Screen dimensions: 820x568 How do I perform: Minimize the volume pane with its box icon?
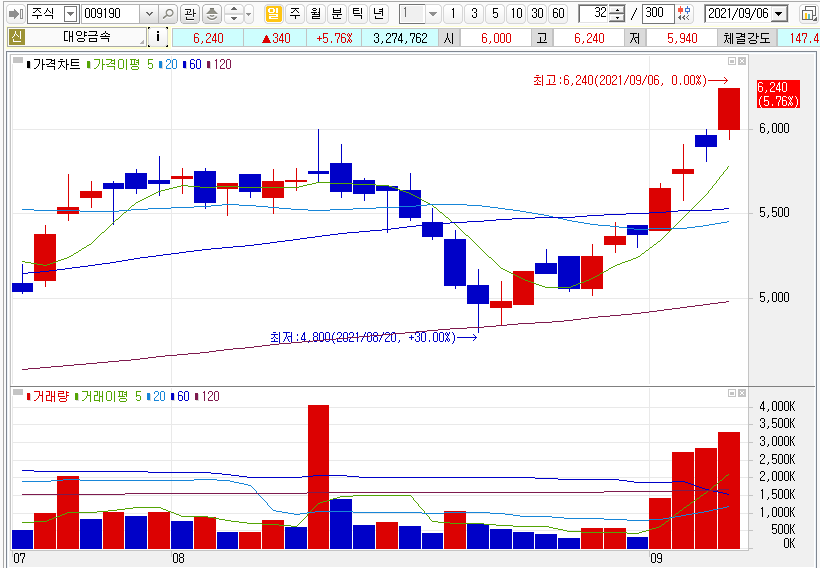[732, 393]
